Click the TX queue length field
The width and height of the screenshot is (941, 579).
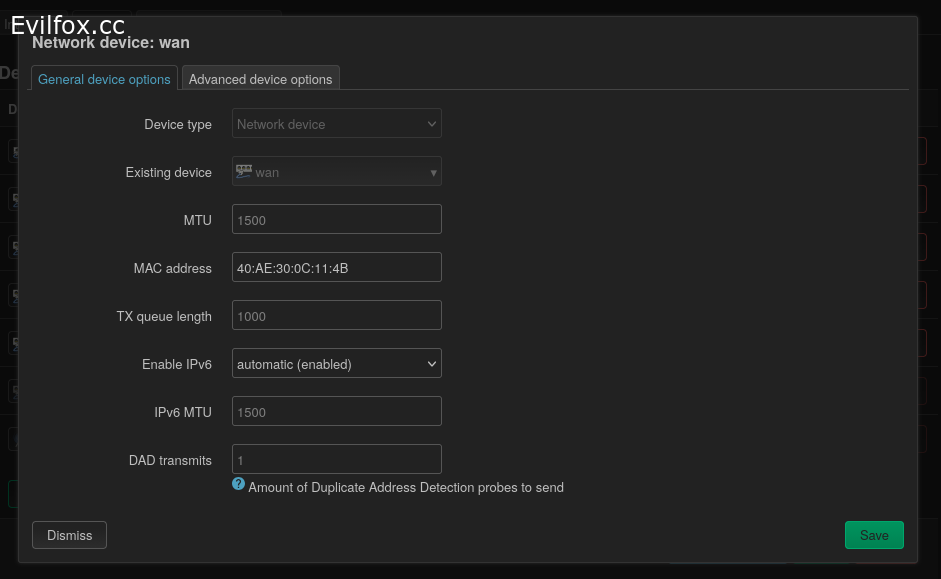336,316
